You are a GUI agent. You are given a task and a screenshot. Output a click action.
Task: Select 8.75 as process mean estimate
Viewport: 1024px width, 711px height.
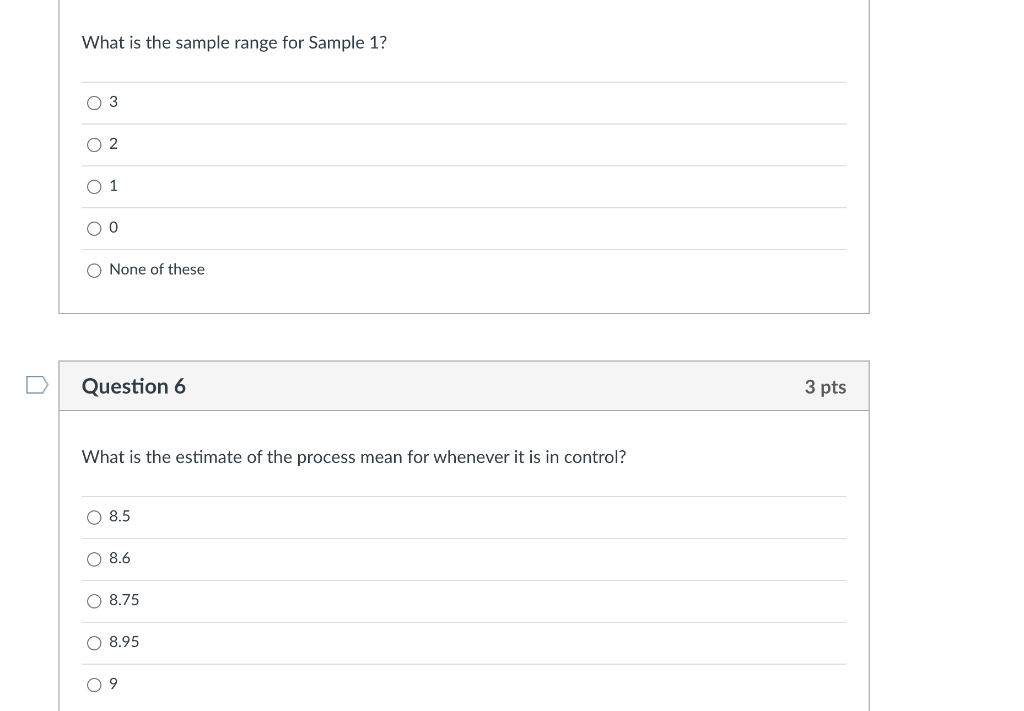pos(94,601)
